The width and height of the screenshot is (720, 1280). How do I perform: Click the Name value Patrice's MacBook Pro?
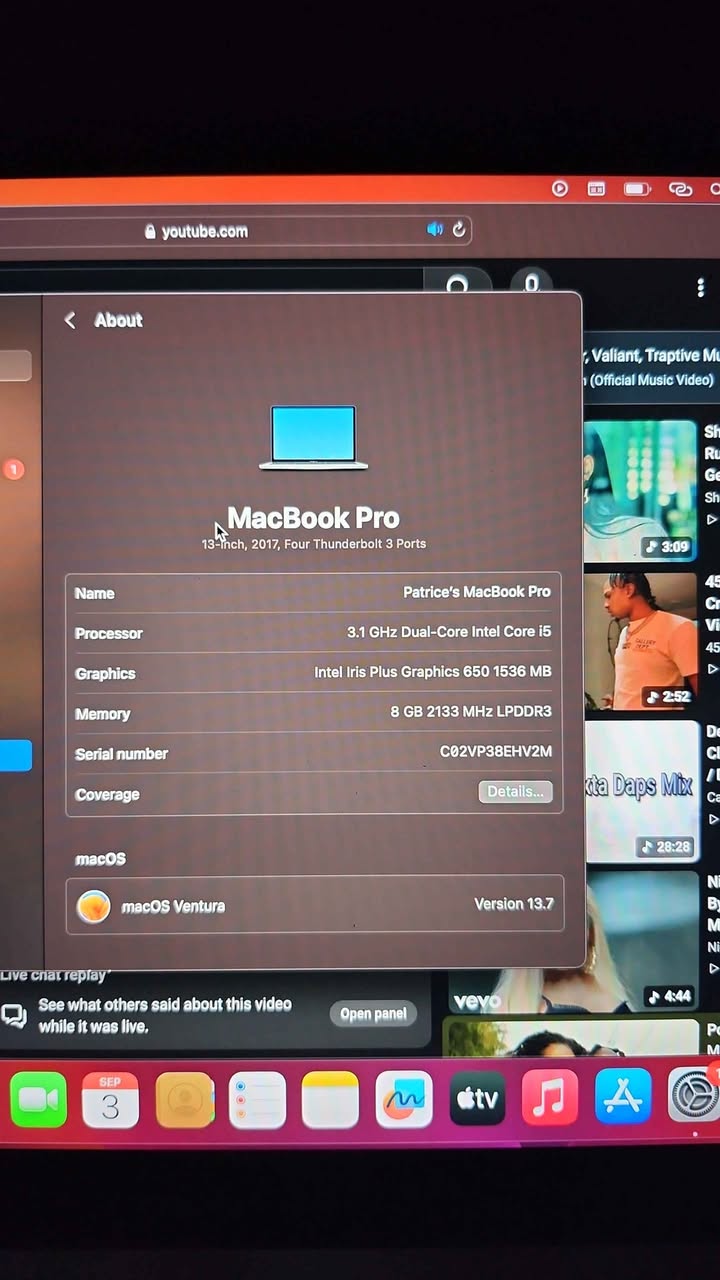click(477, 592)
